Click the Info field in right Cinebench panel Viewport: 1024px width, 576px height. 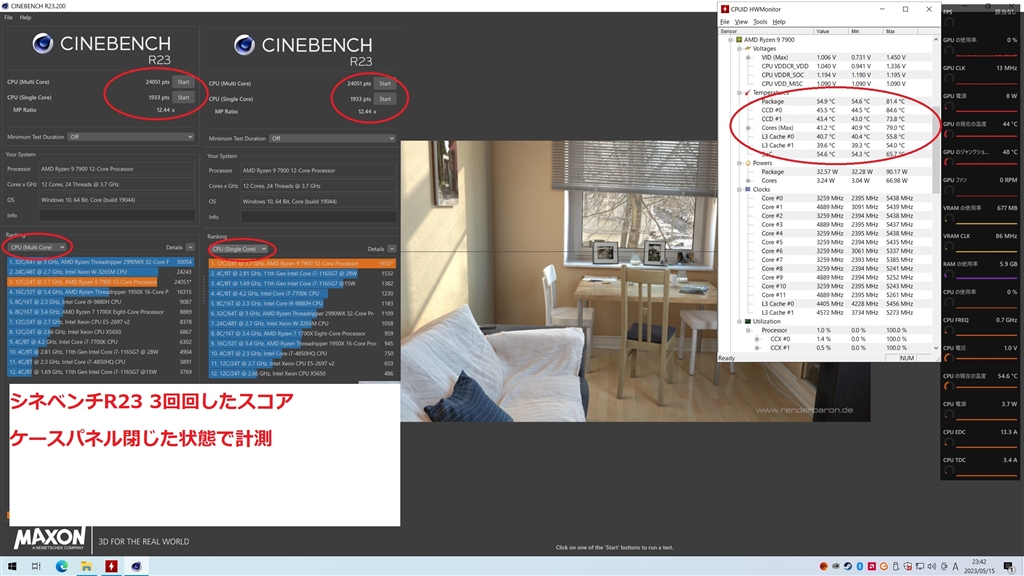click(319, 217)
